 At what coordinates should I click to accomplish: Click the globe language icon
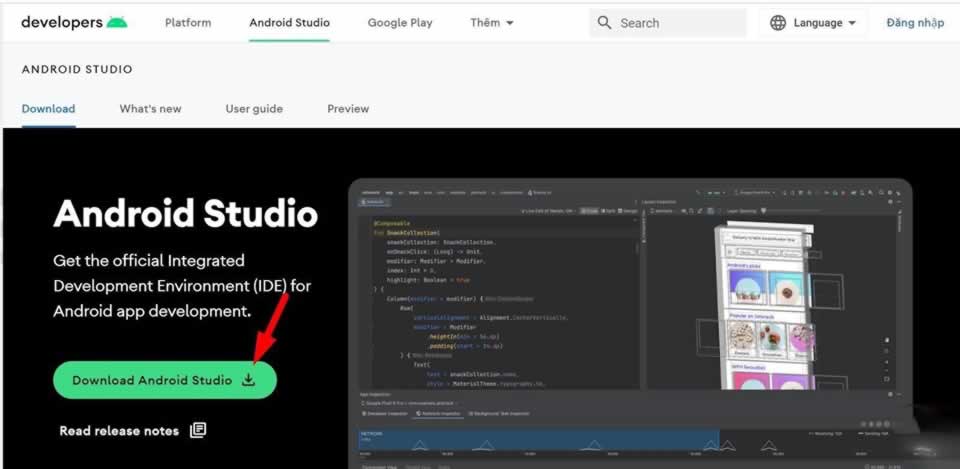pos(778,23)
